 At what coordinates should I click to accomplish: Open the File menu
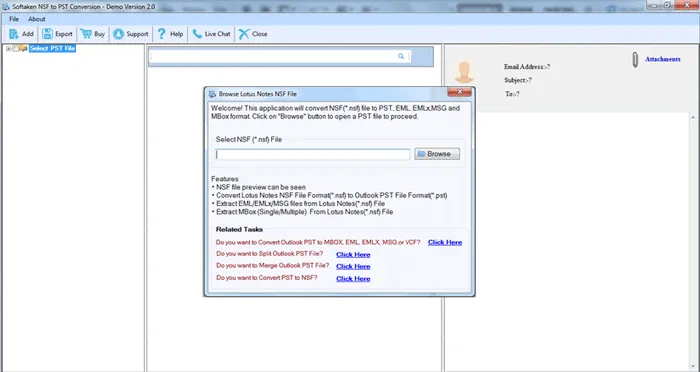[x=14, y=19]
